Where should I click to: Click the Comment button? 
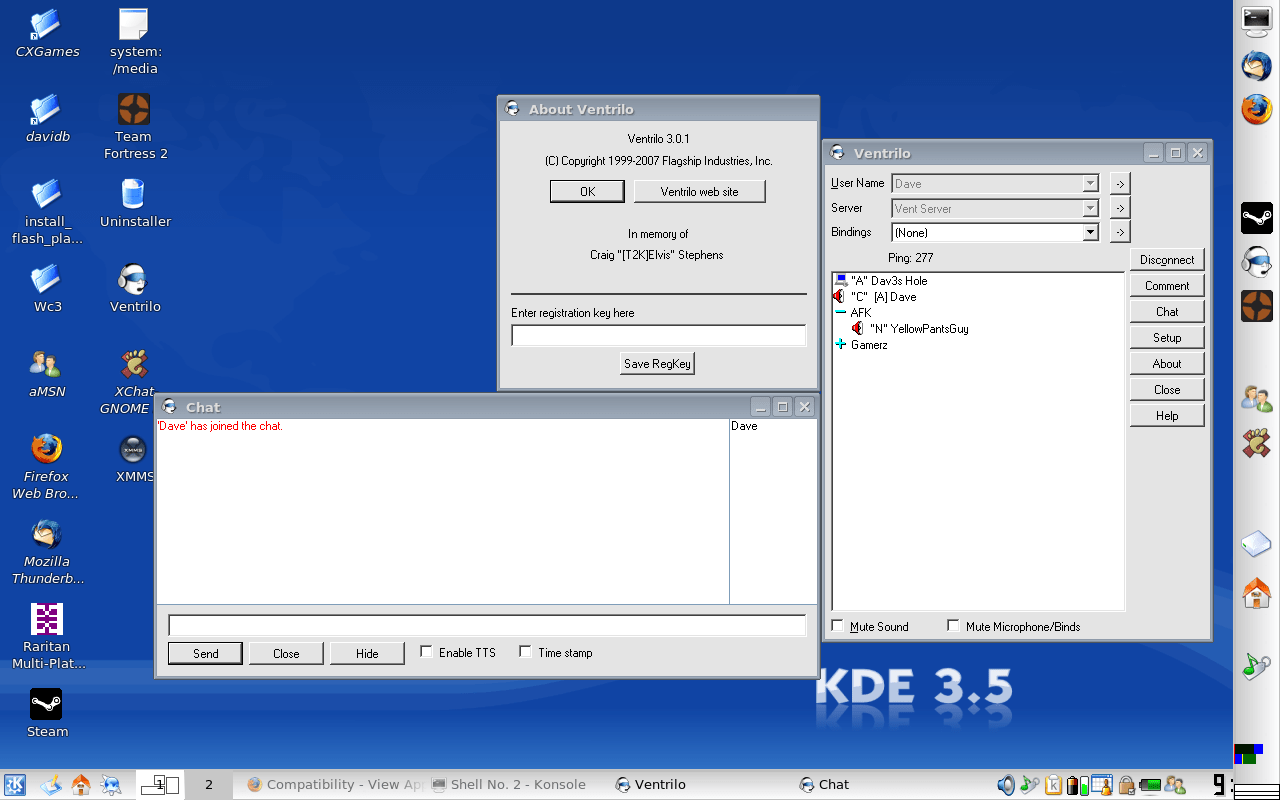click(x=1167, y=285)
